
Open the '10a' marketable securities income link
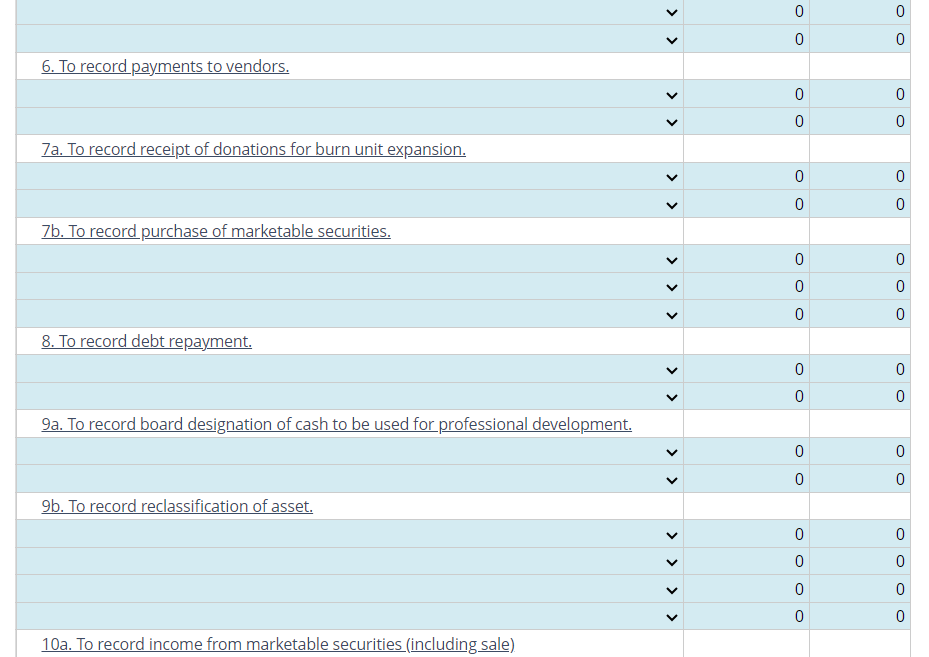click(277, 644)
